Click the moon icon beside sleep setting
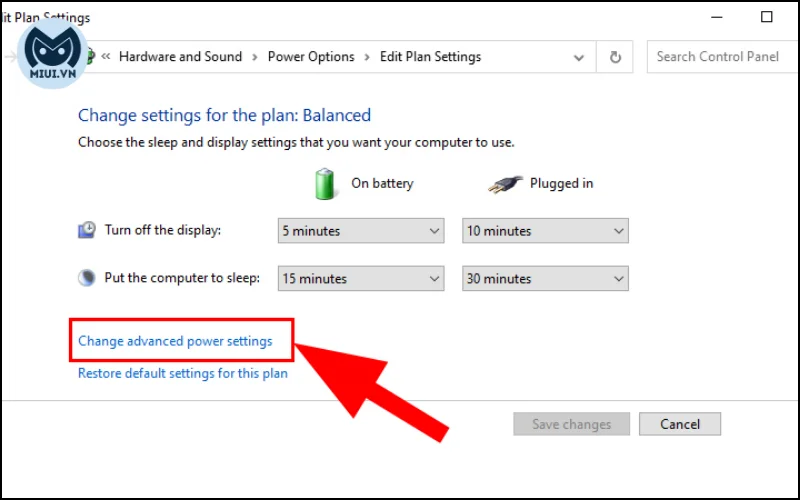 click(87, 278)
